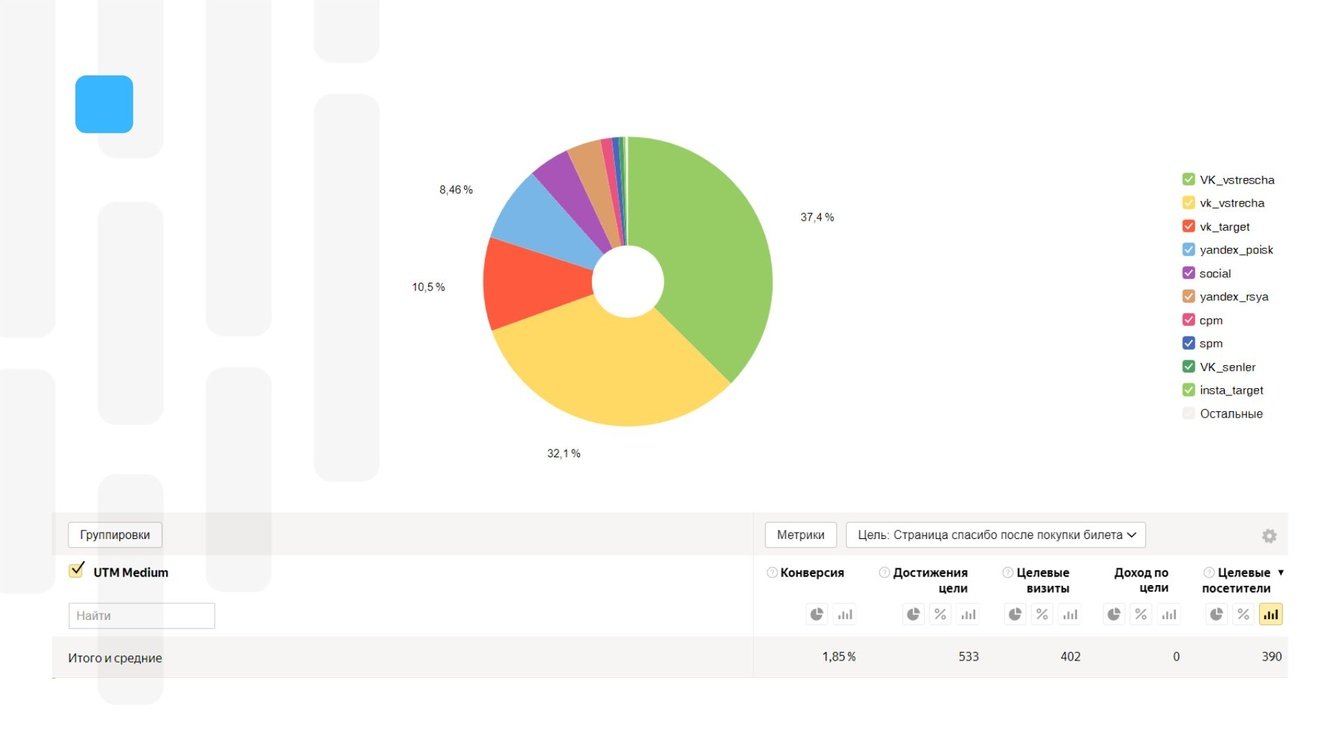Click pie chart icon under Доход по цели
Viewport: 1340px width, 754px height.
tap(1114, 614)
